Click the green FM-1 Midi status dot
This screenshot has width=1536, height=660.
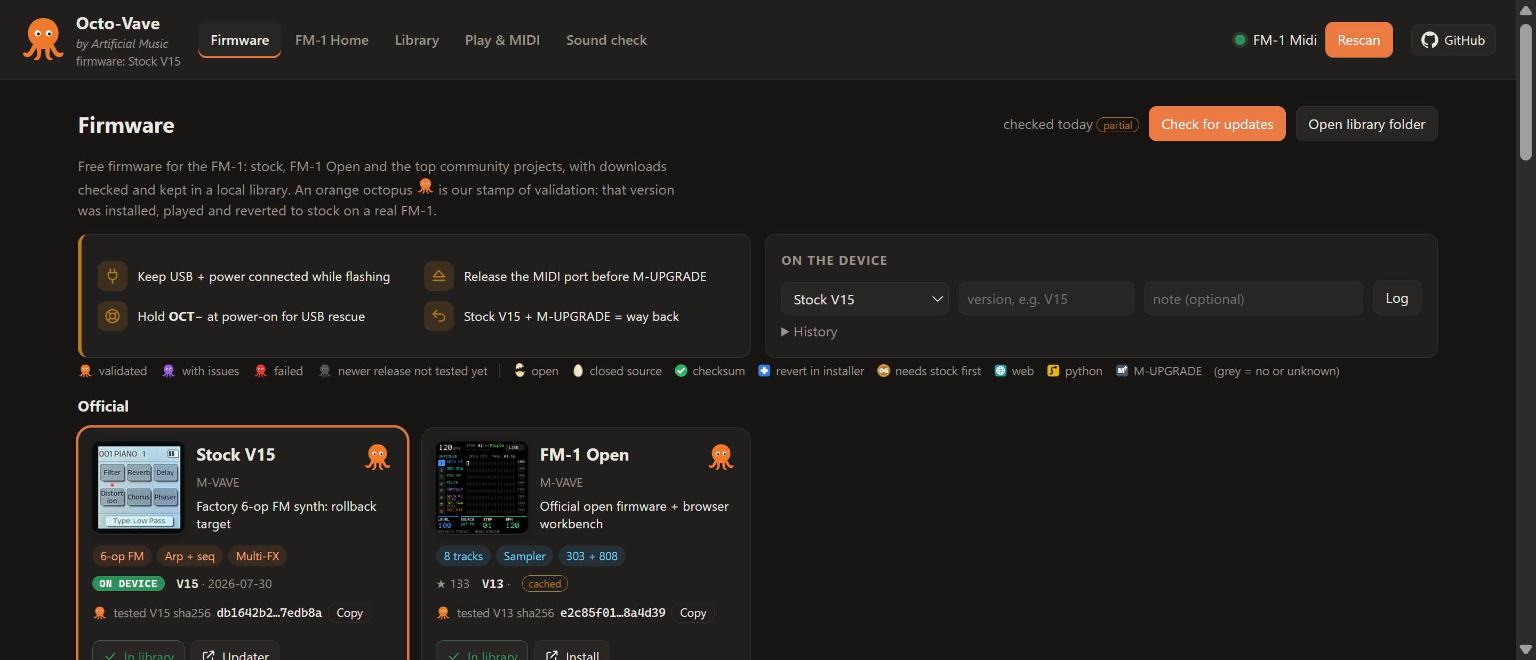pos(1240,40)
